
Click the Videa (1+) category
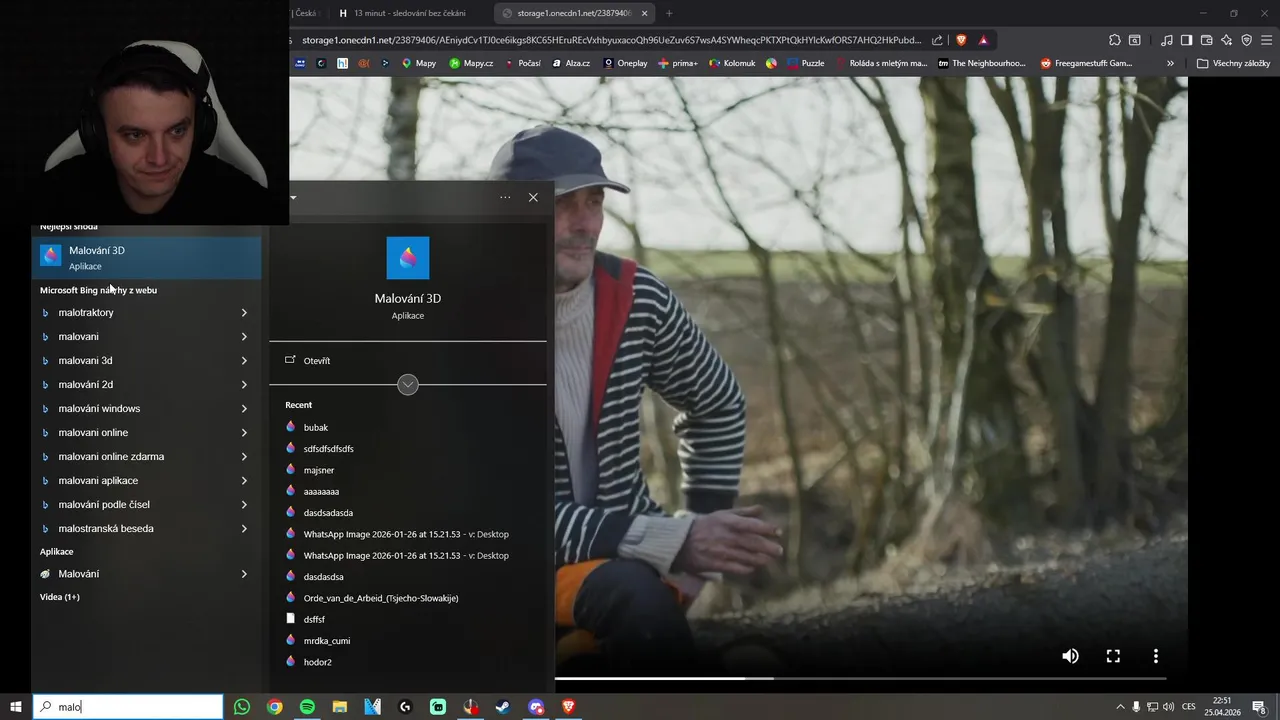pos(60,597)
